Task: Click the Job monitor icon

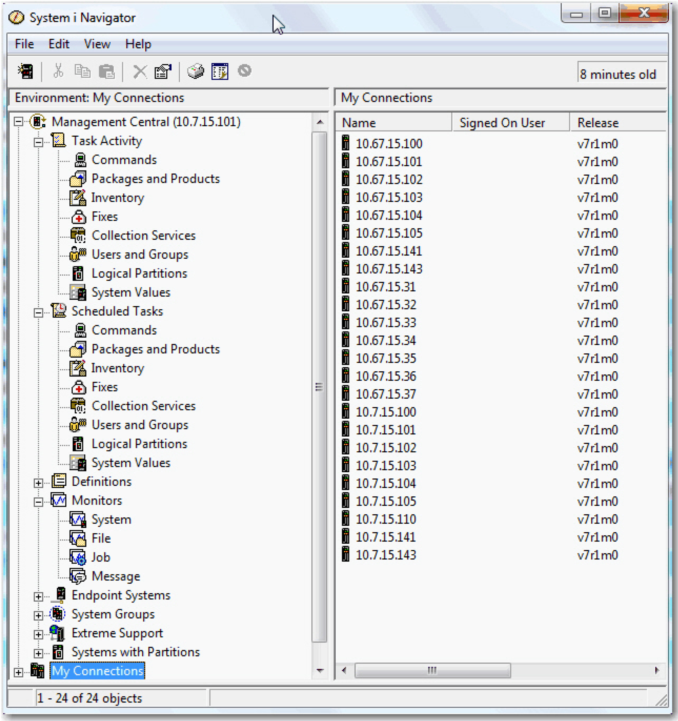Action: point(79,558)
